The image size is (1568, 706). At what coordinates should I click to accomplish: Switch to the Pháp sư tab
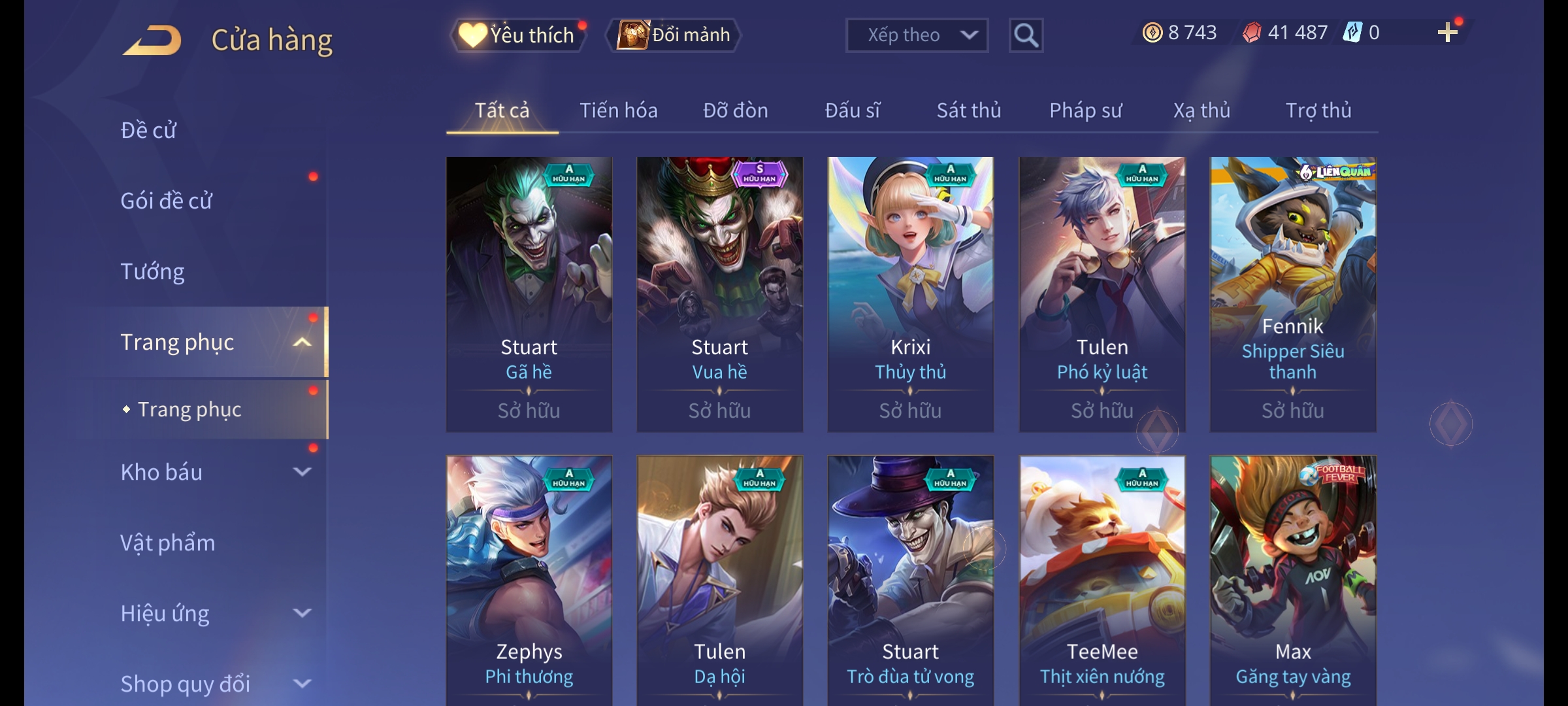pos(1086,110)
